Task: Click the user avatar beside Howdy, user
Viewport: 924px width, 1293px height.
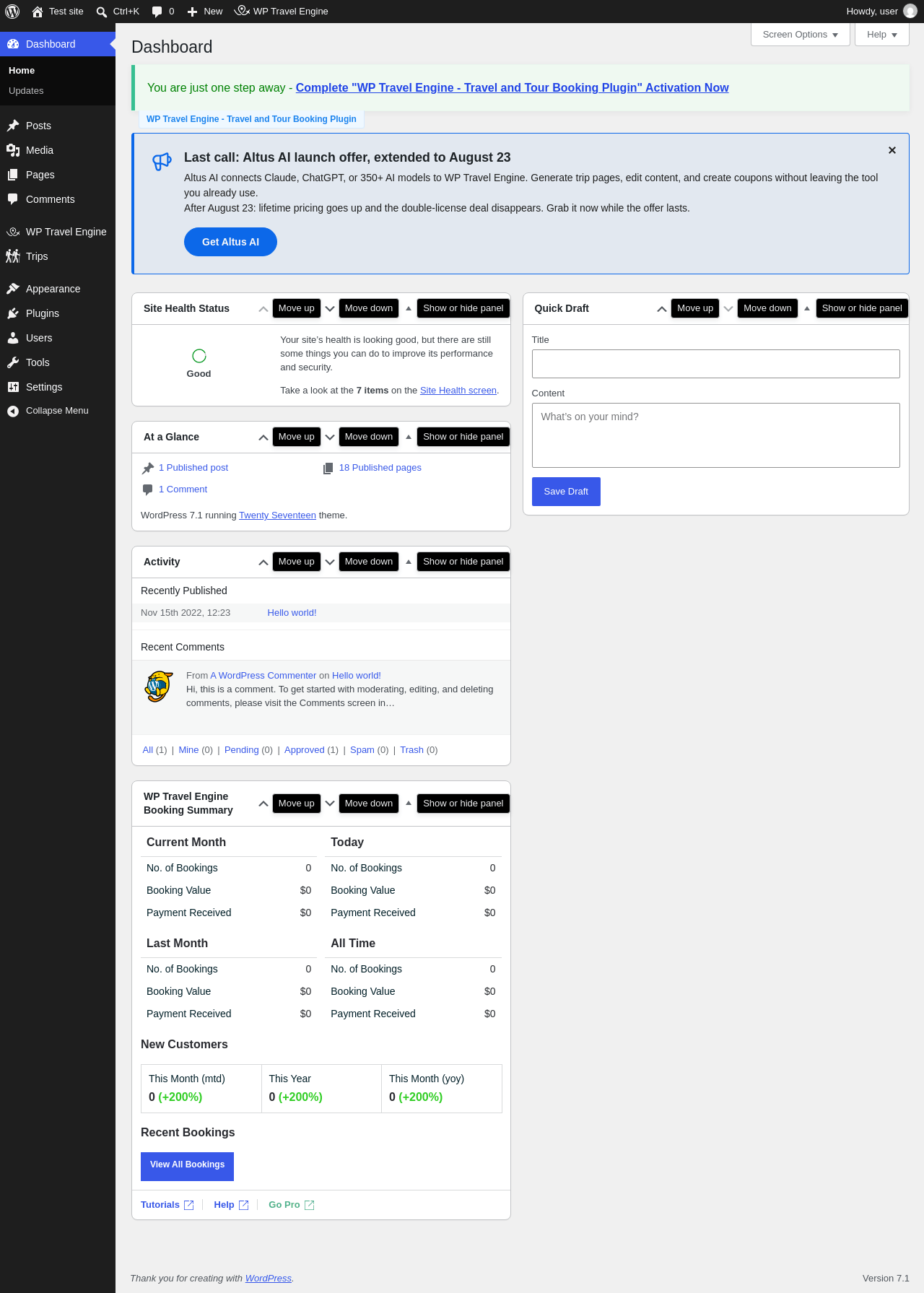Action: [x=910, y=12]
